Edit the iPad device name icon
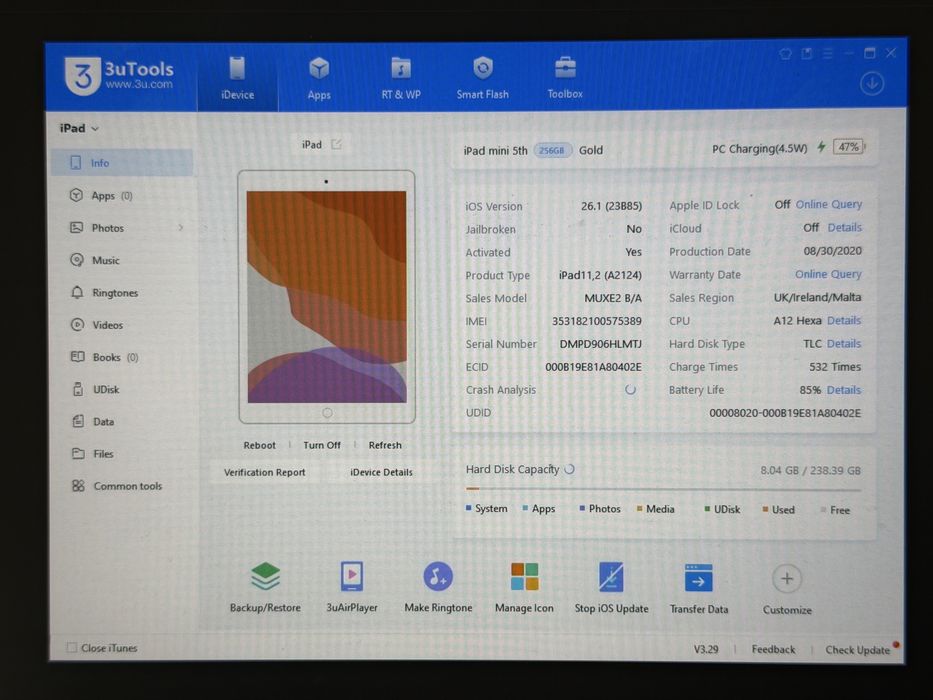The image size is (933, 700). (x=336, y=144)
